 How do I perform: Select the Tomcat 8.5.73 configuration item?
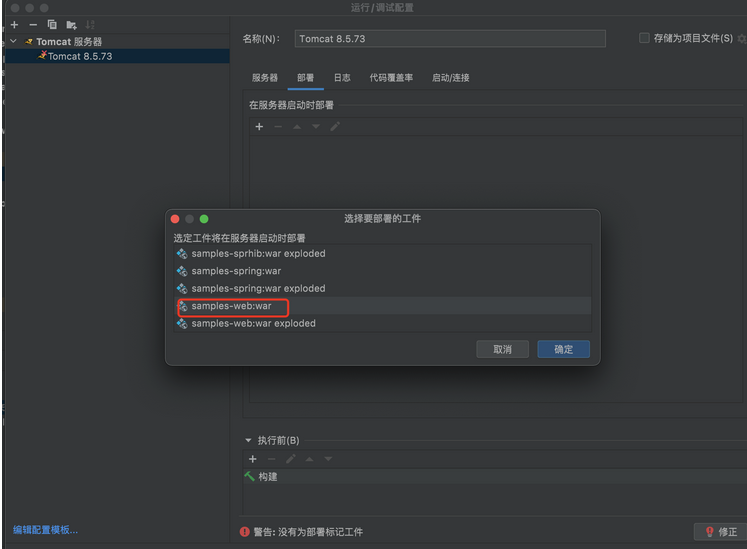coord(117,56)
